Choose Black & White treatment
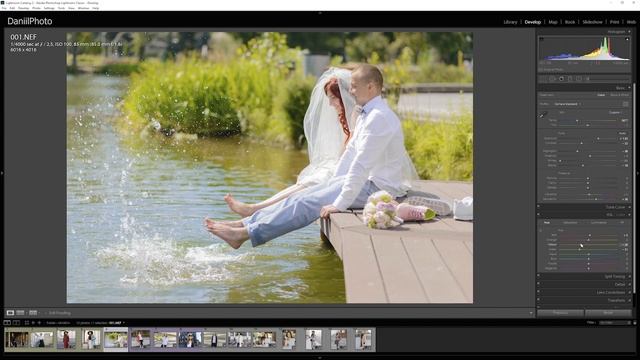The height and width of the screenshot is (360, 640). click(620, 95)
